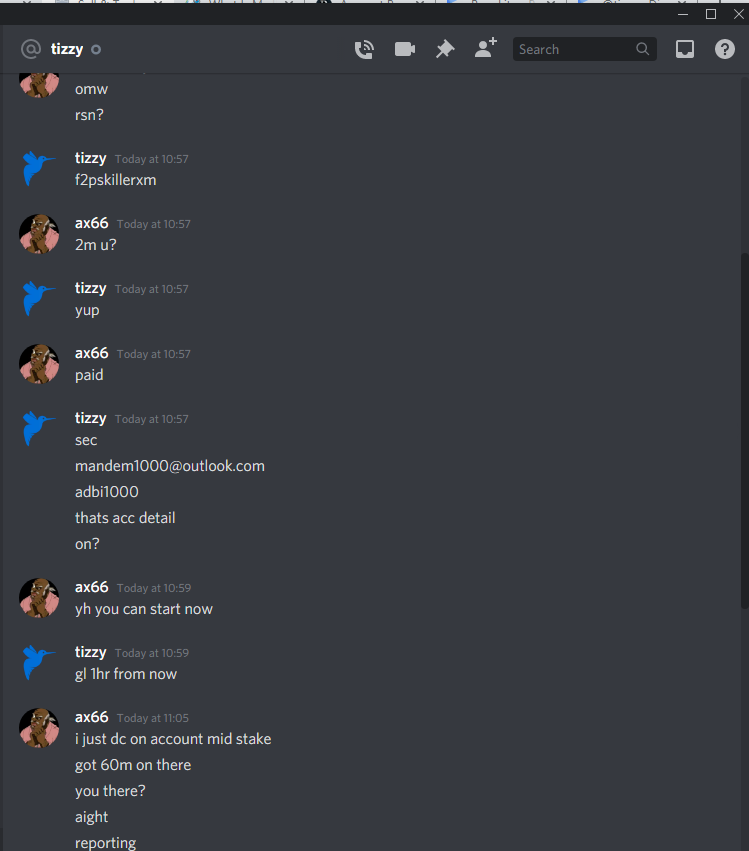The image size is (749, 851).
Task: Maximize the Discord window
Action: (711, 14)
